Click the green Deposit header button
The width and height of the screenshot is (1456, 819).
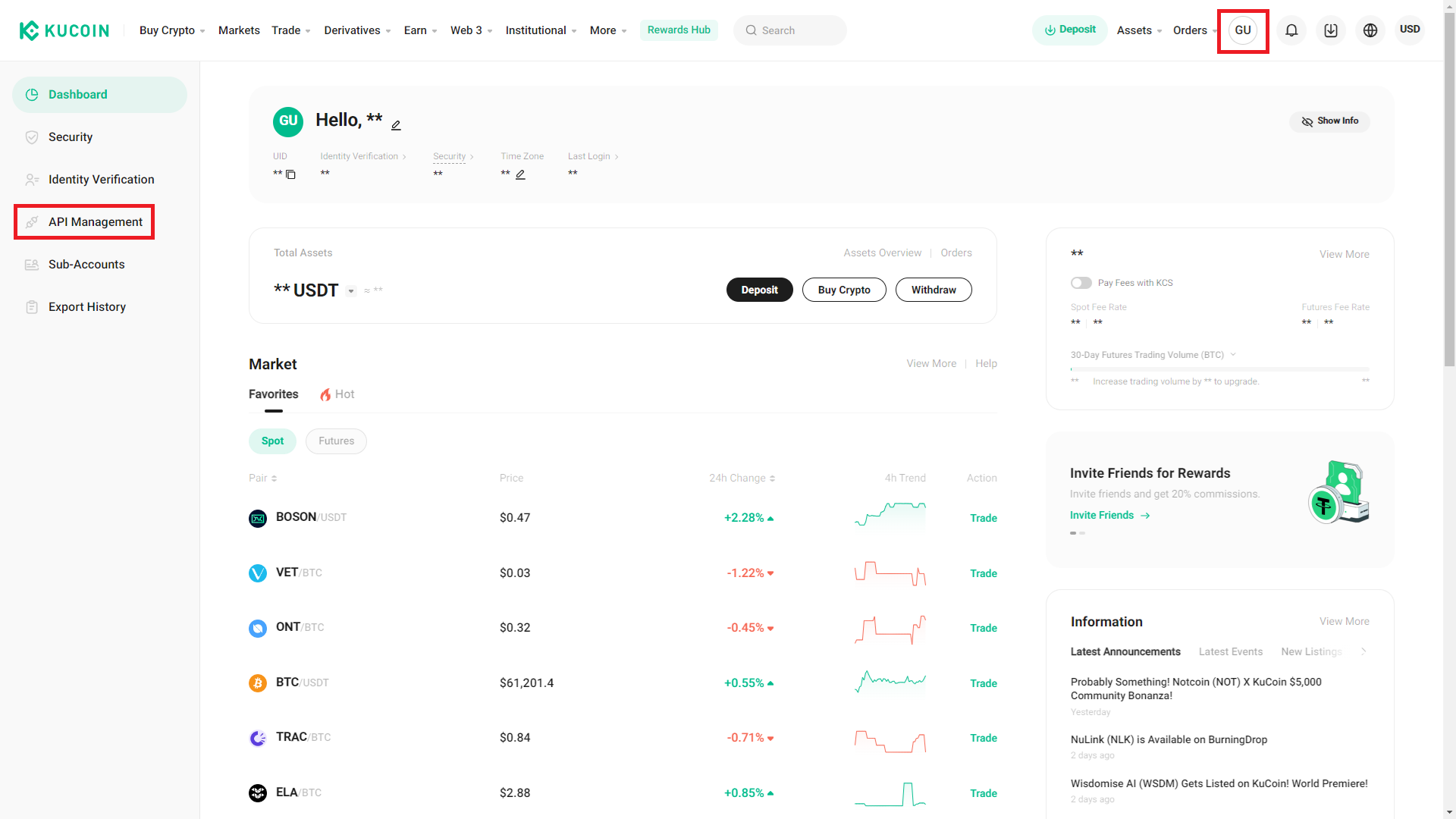click(x=1069, y=30)
